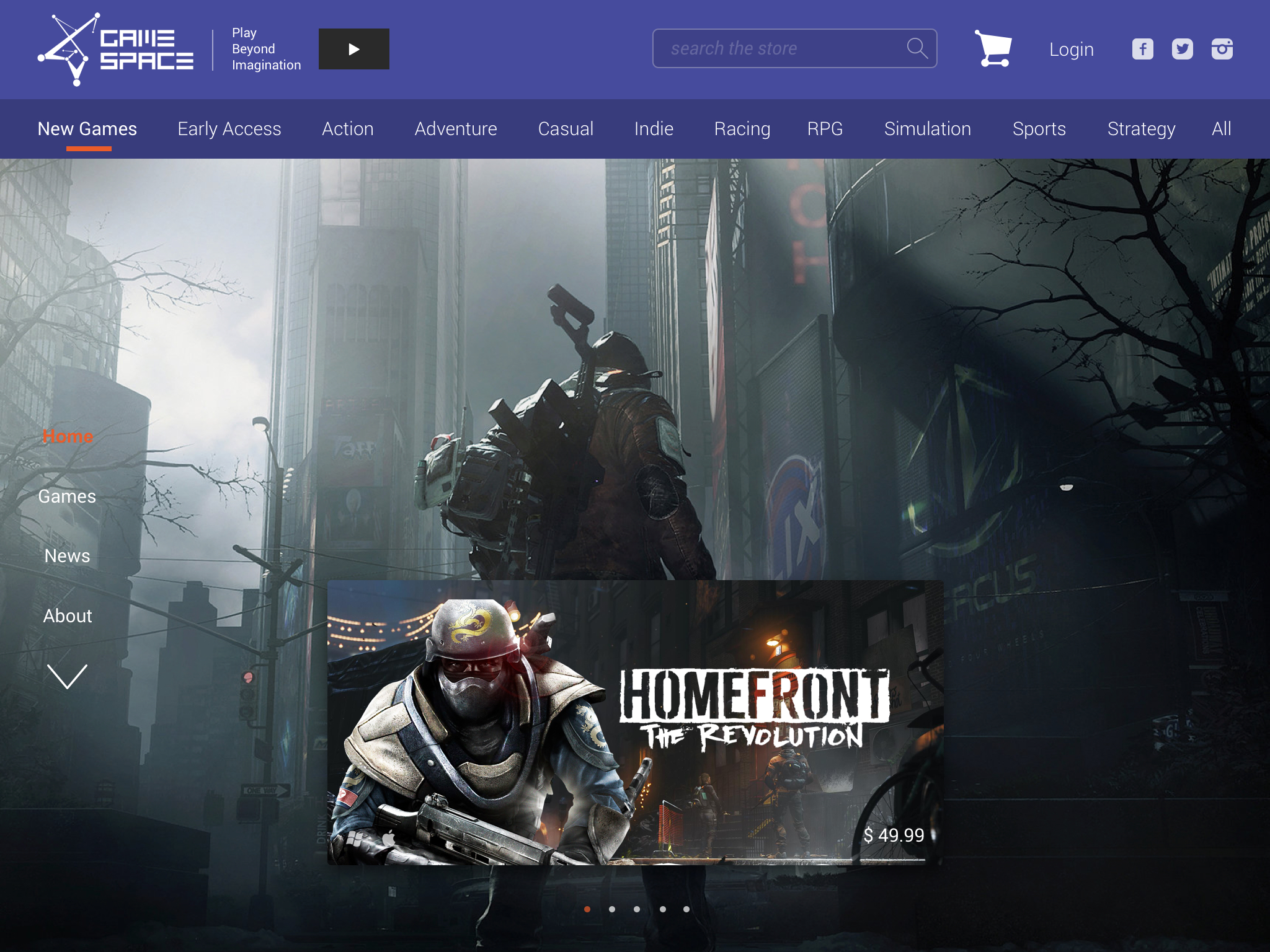Screen dimensions: 1270x952
Task: Open the Facebook page icon
Action: (x=1142, y=49)
